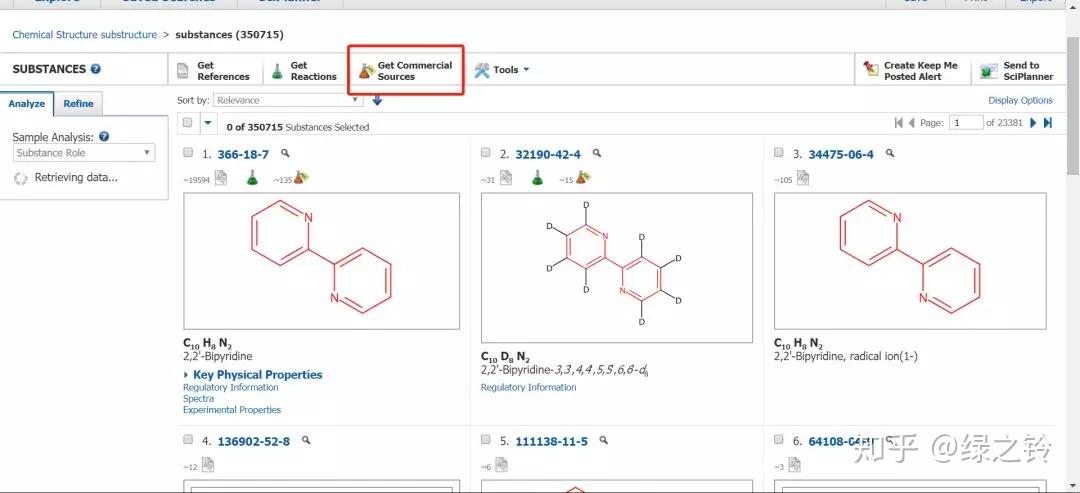Viewport: 1080px width, 493px height.
Task: Open Get Commercial Sources
Action: point(406,70)
